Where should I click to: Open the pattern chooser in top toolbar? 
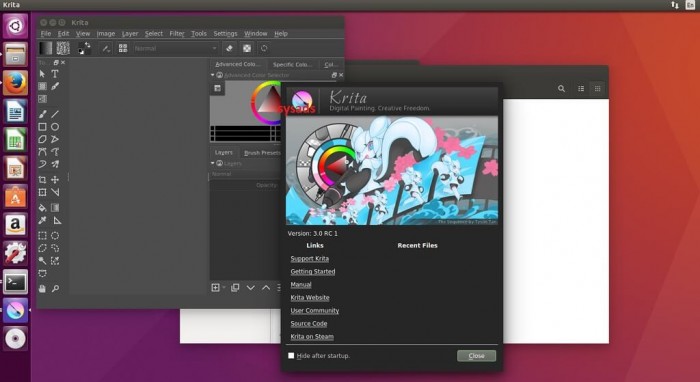pyautogui.click(x=63, y=48)
